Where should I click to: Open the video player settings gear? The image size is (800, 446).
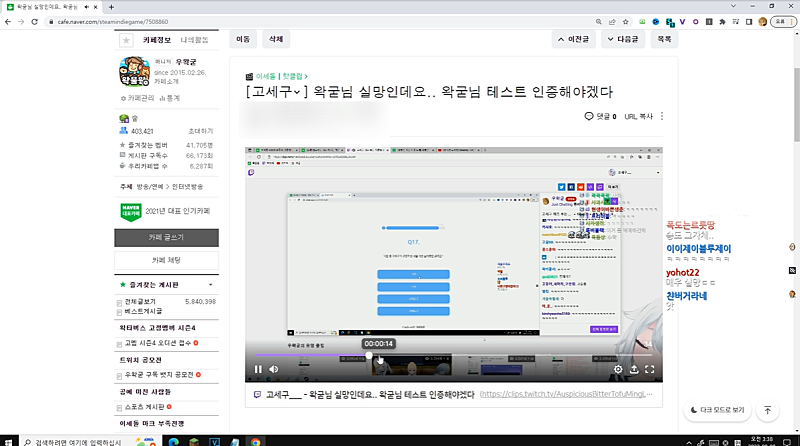click(618, 369)
